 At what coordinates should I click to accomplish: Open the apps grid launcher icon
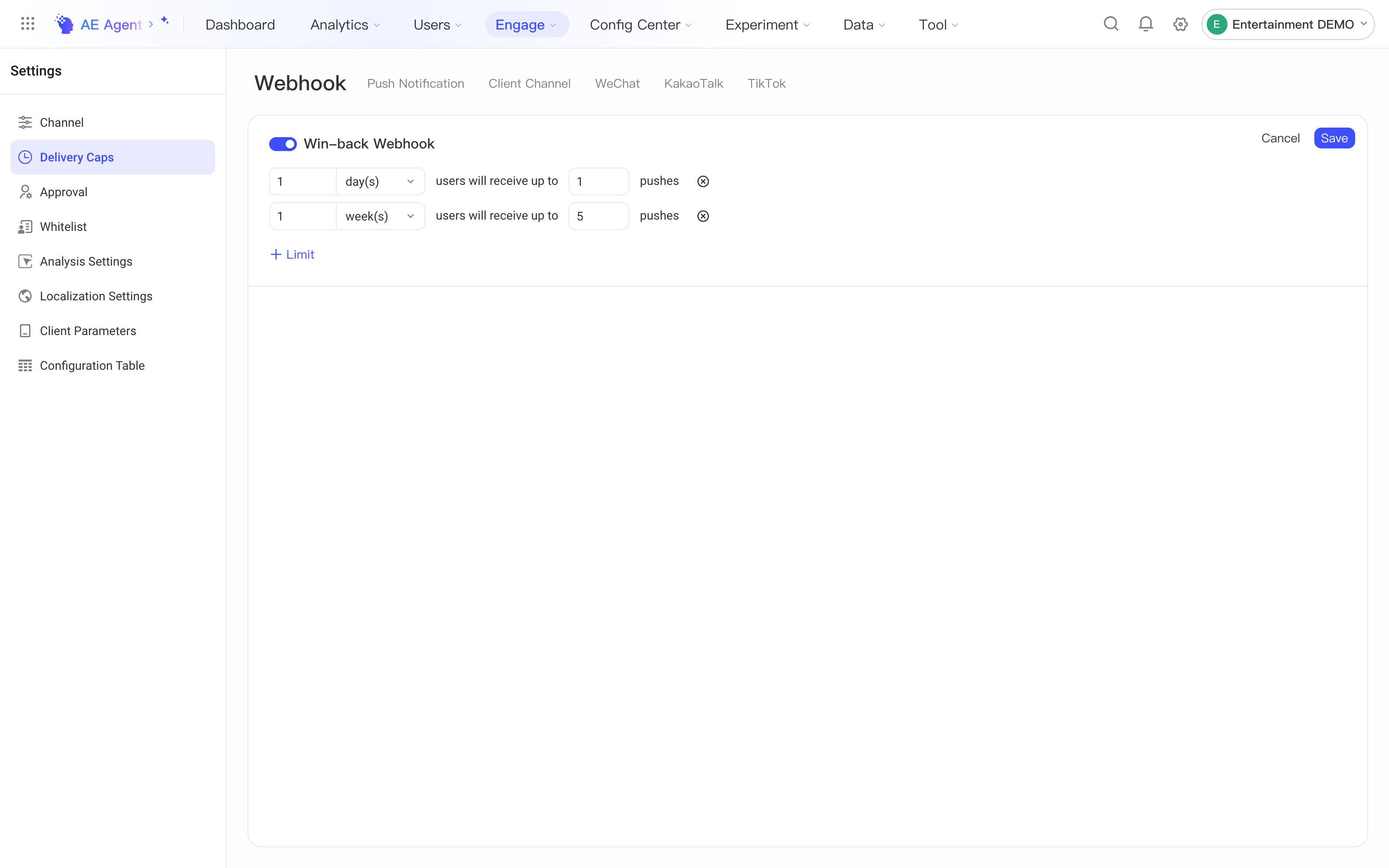(x=27, y=24)
